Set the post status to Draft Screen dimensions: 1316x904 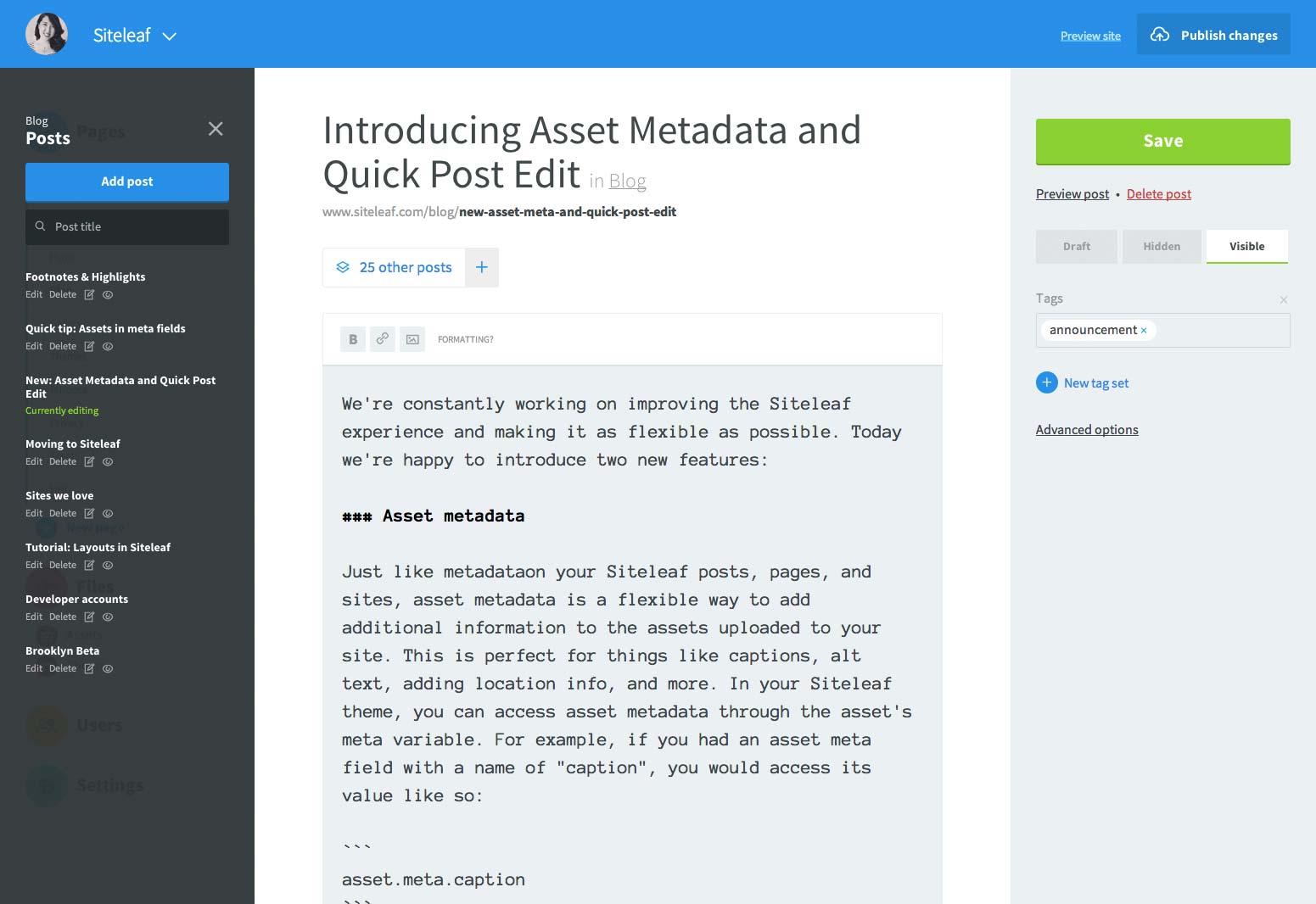[1076, 246]
